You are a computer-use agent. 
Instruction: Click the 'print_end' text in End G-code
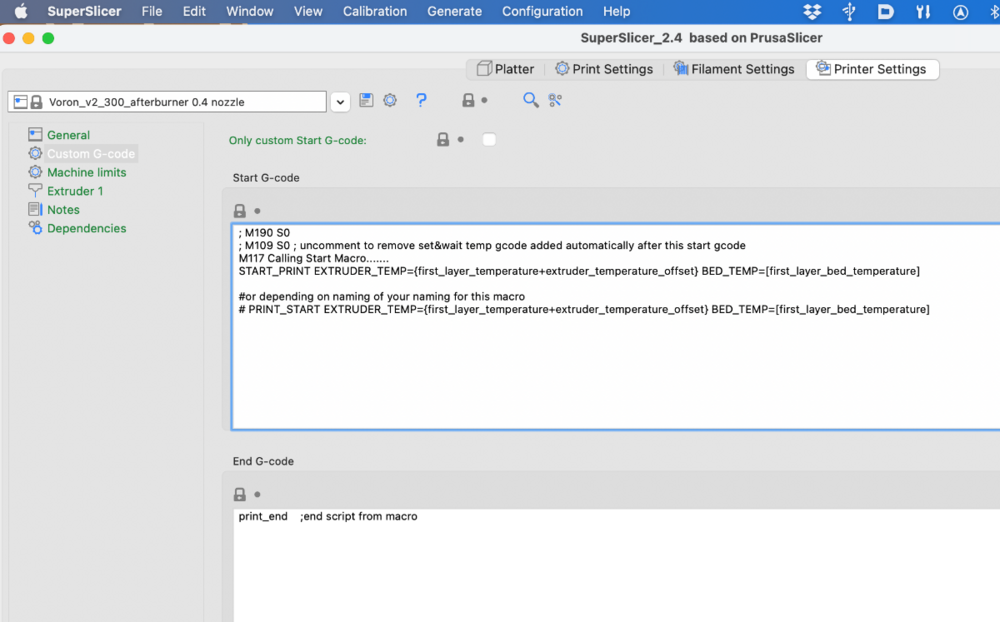click(x=263, y=517)
